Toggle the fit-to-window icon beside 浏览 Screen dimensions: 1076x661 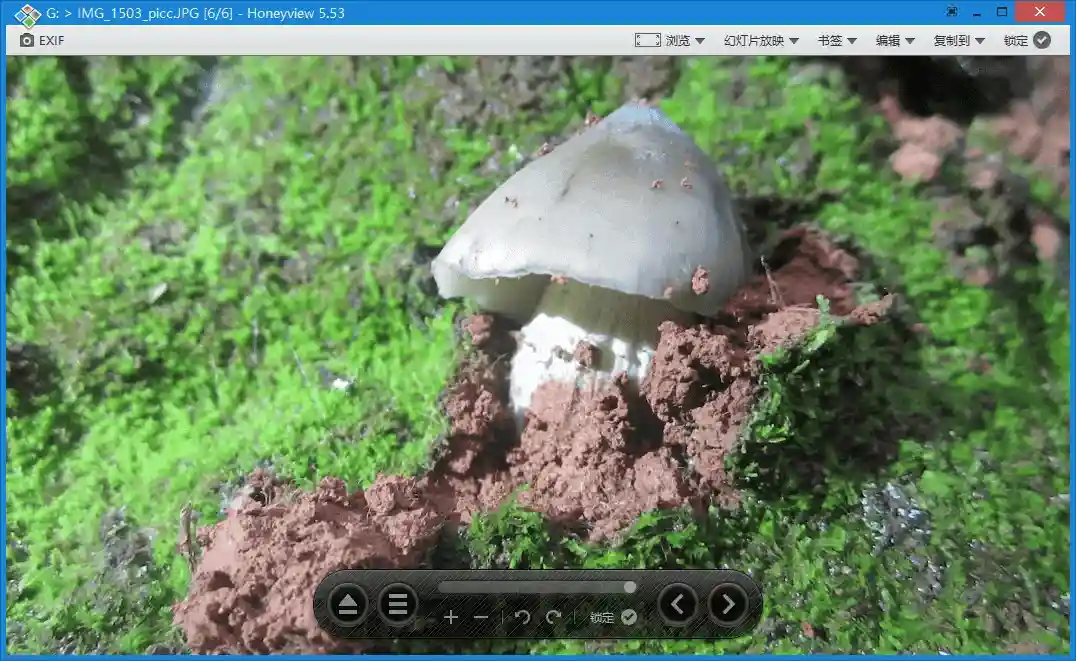[647, 40]
